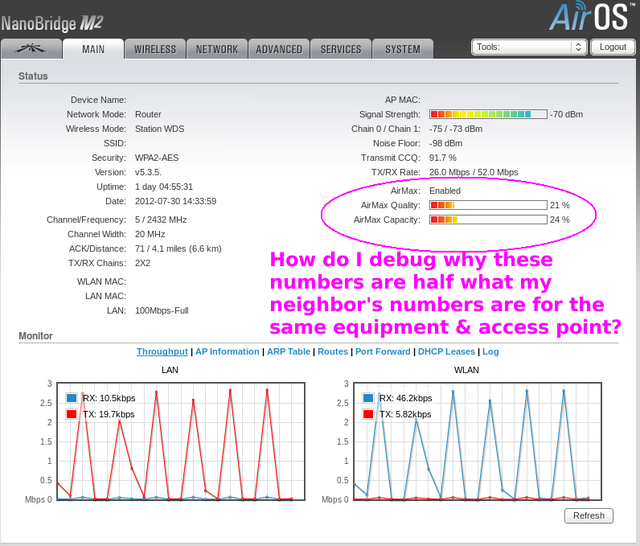Click the AirMax Quality bar
640x546 pixels.
click(488, 205)
